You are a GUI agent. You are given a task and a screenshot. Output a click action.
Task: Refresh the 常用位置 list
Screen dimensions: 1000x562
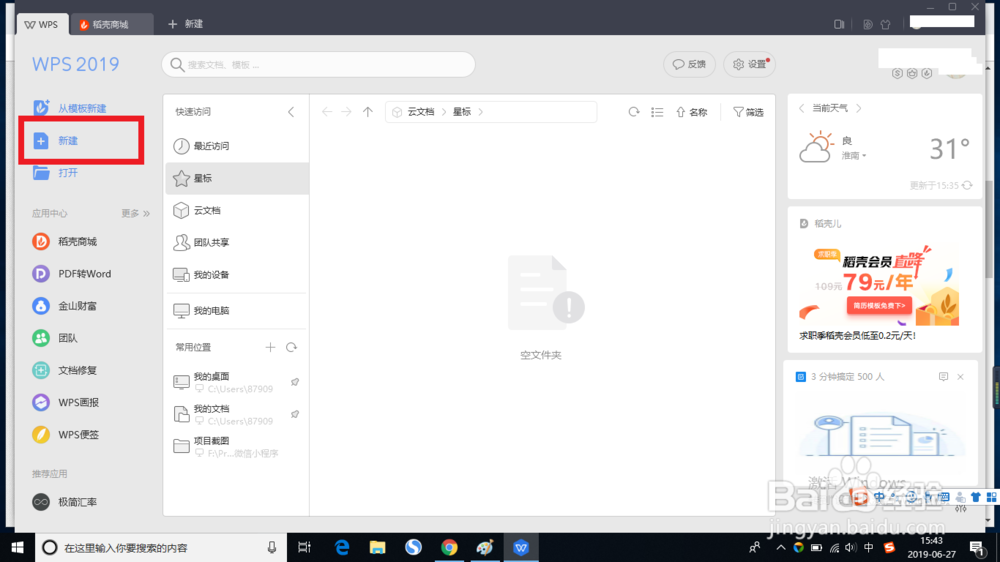tap(291, 347)
